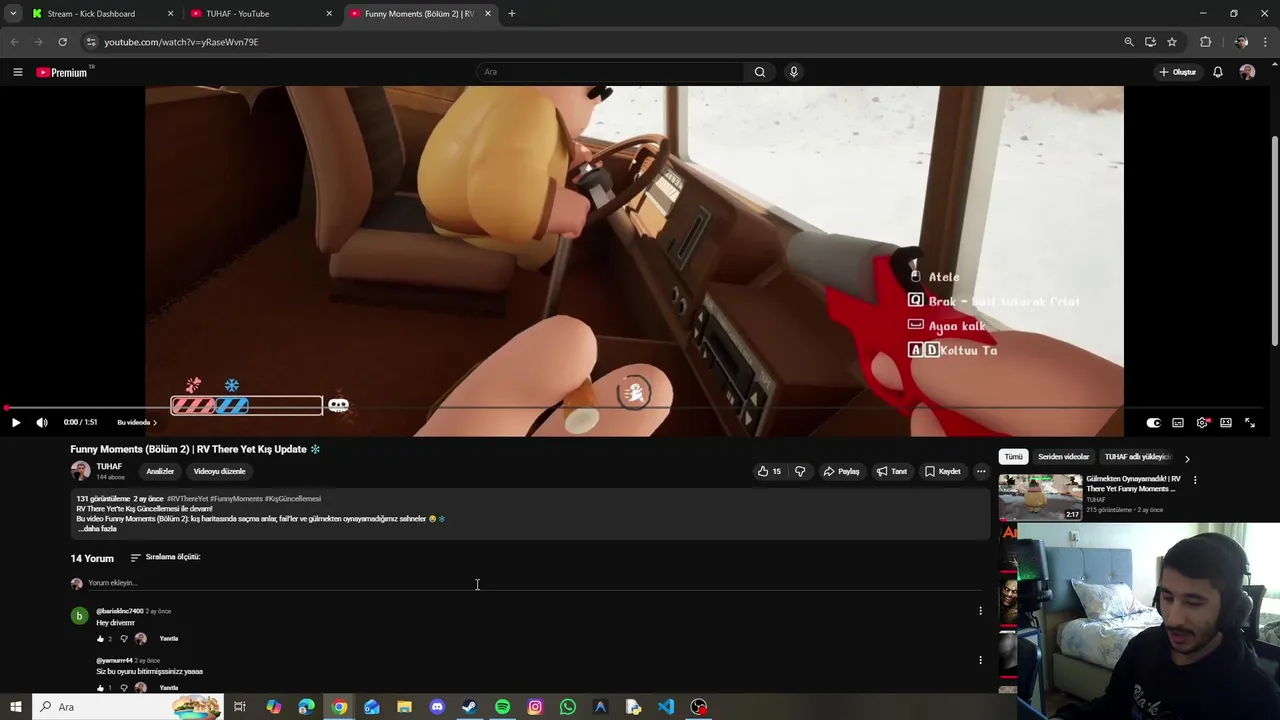
Task: Open video player settings gear
Action: (1202, 423)
